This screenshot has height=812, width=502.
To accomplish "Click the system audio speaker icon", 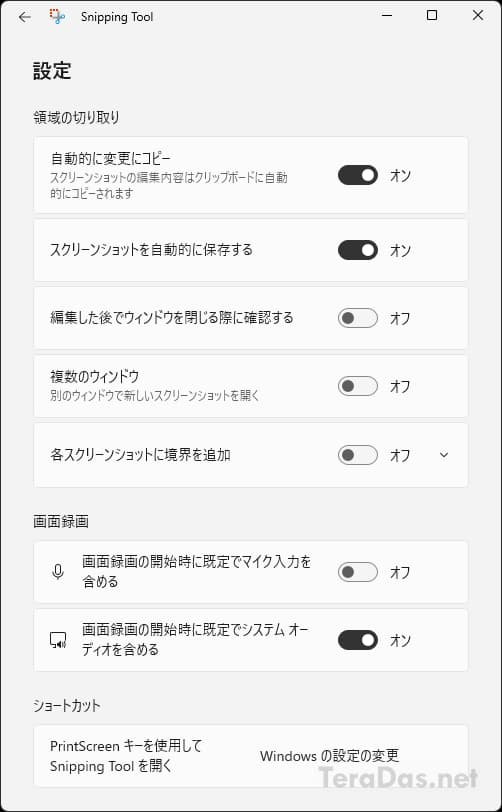I will point(58,641).
